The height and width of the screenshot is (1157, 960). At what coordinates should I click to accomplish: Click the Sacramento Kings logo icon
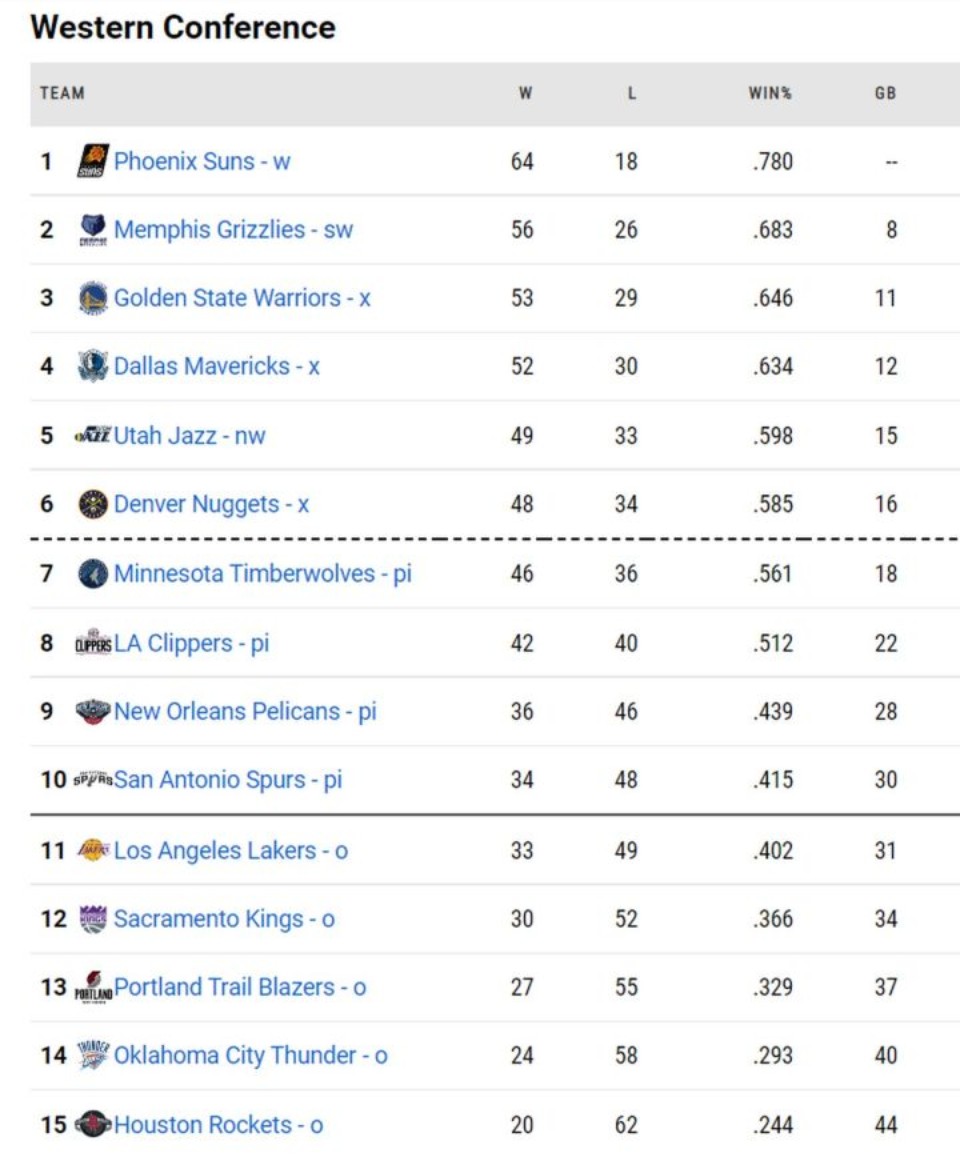pyautogui.click(x=92, y=919)
